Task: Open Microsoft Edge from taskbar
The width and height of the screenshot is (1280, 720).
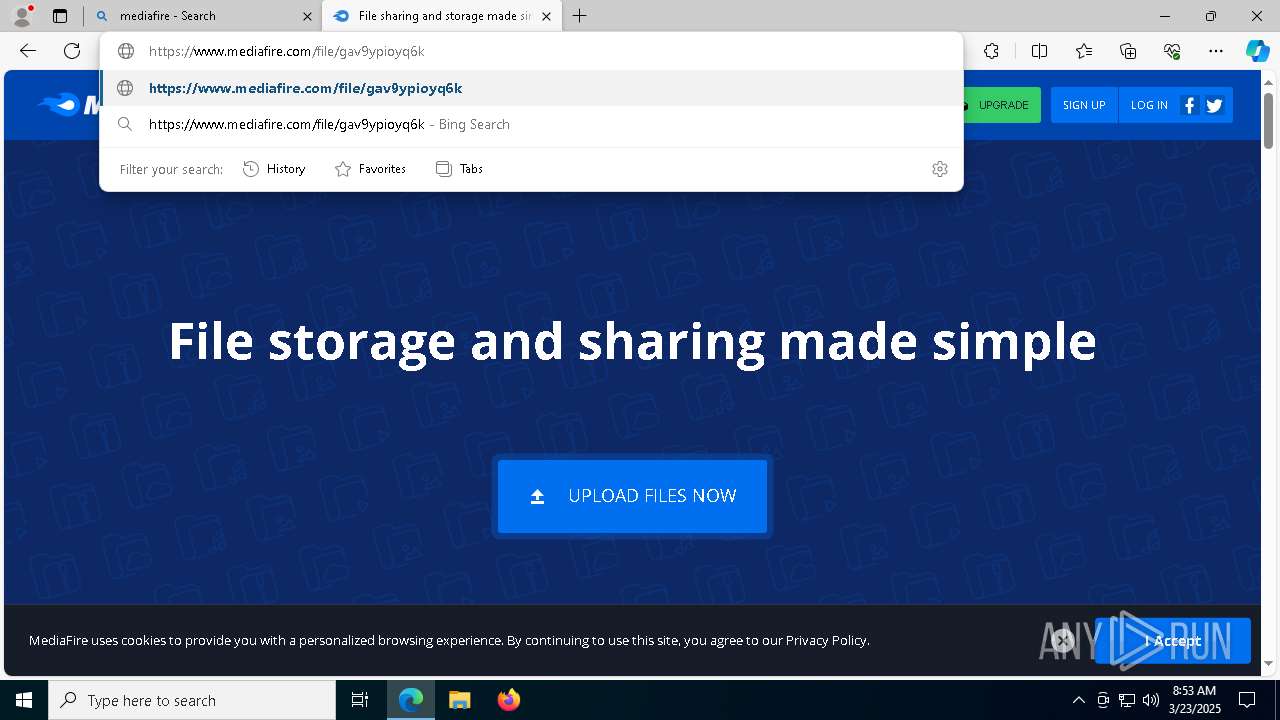Action: click(x=411, y=700)
